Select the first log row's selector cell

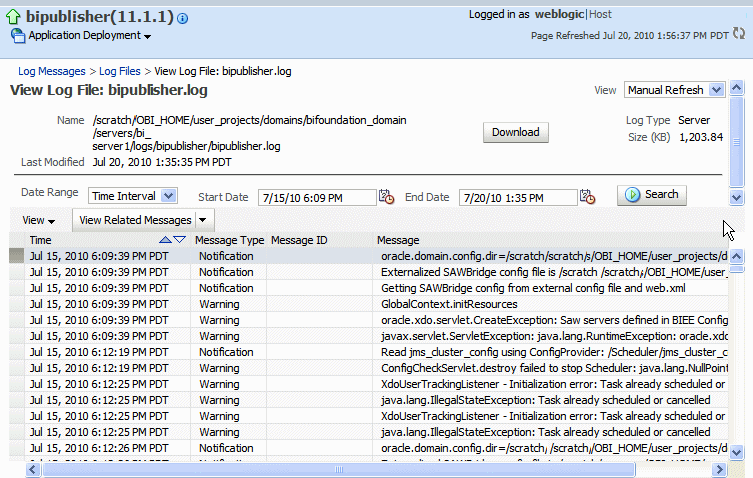tap(17, 256)
